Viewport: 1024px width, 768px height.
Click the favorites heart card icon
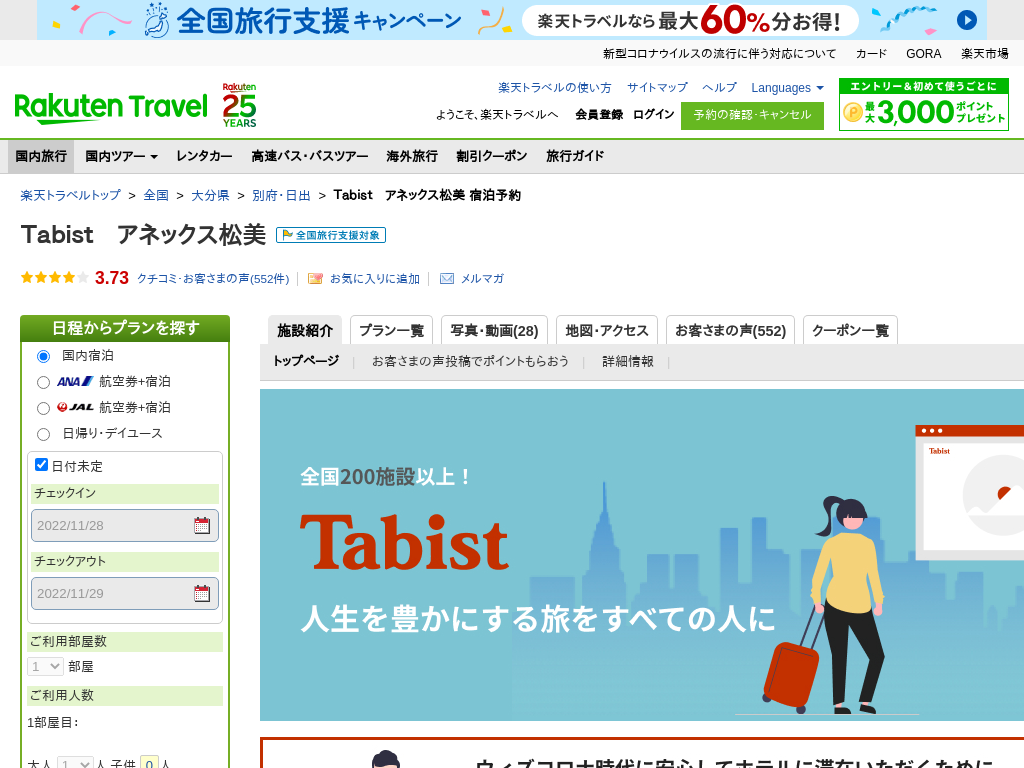[x=315, y=279]
